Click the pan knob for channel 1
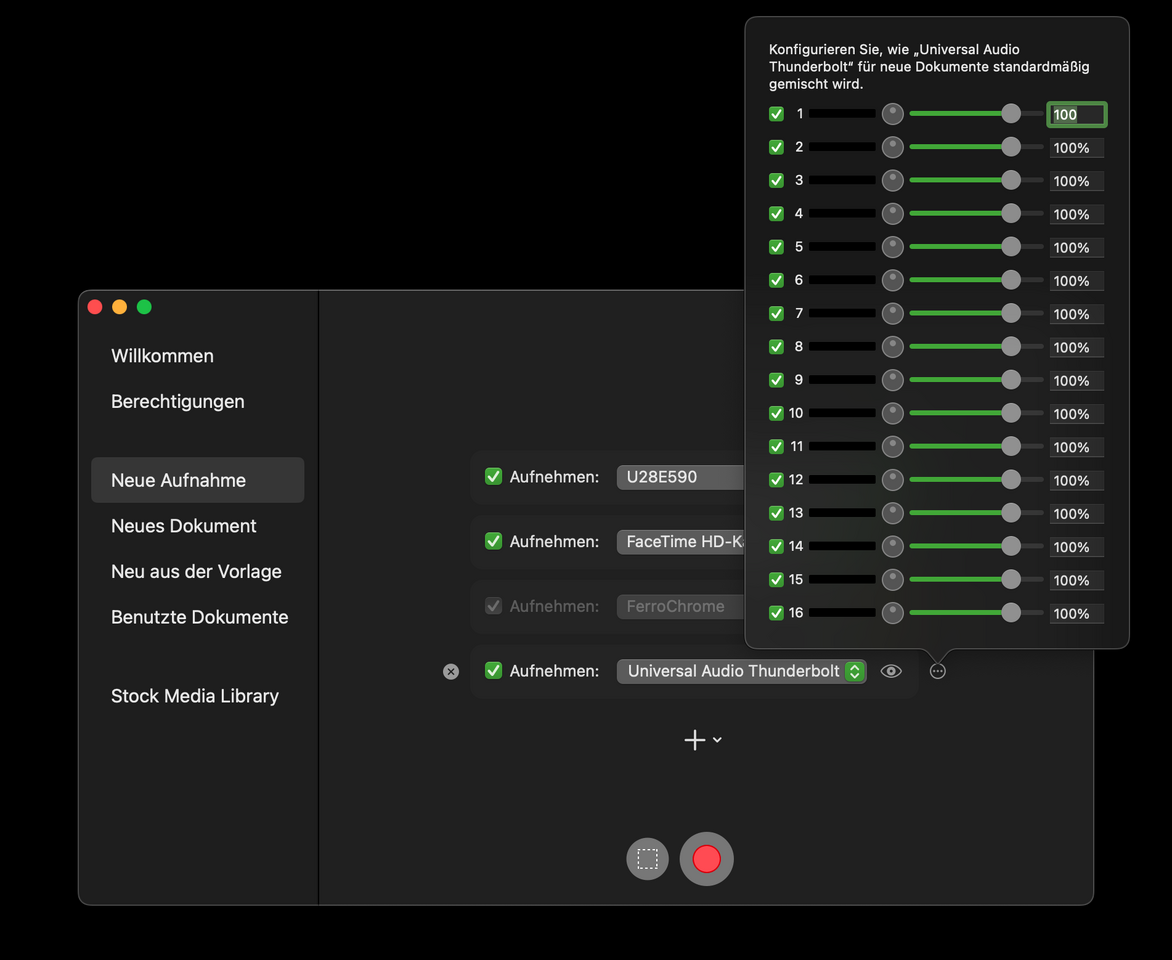The height and width of the screenshot is (960, 1172). click(x=892, y=114)
